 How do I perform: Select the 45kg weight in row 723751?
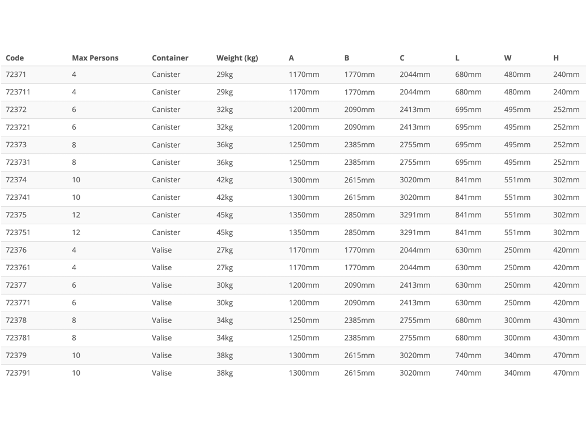click(x=224, y=233)
